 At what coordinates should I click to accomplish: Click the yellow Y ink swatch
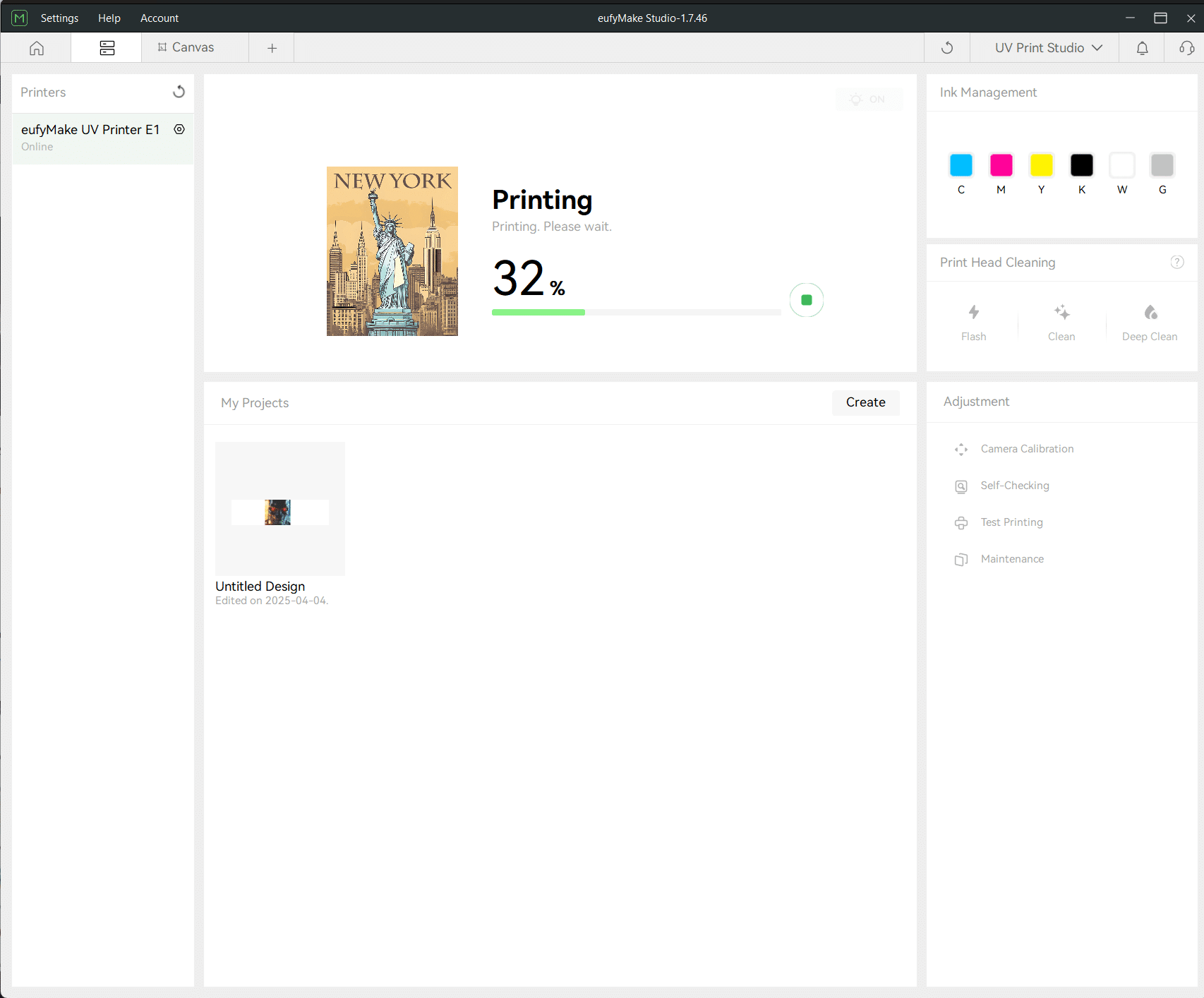pos(1041,165)
